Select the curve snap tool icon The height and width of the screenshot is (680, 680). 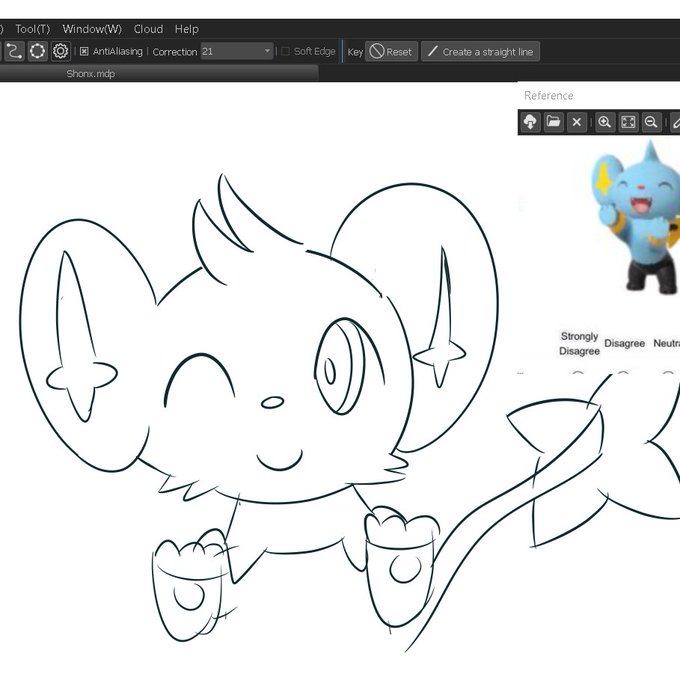(14, 51)
